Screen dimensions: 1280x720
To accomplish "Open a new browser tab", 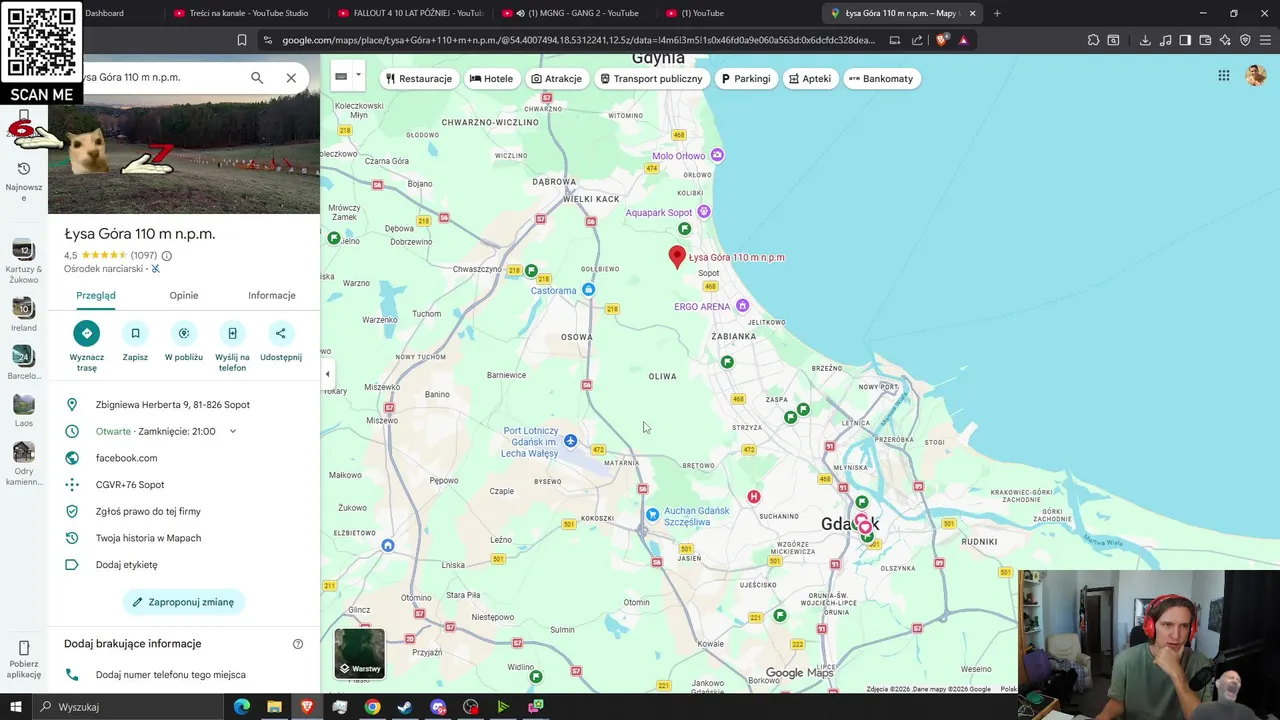I will tap(997, 13).
